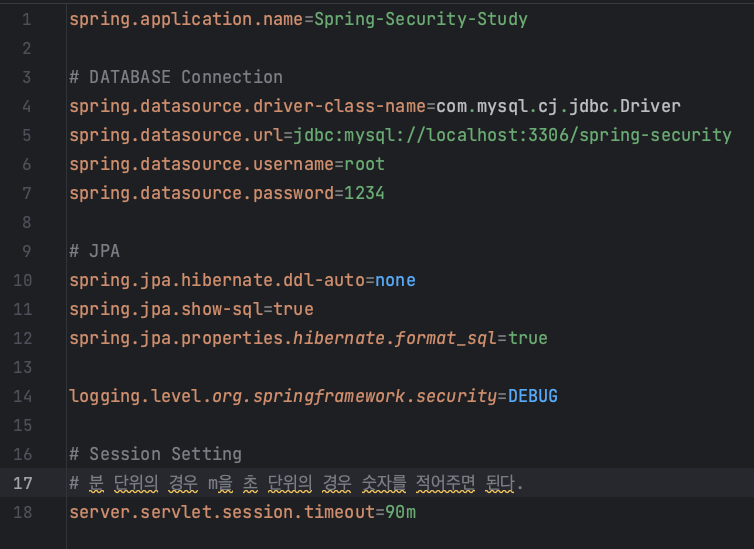This screenshot has height=549, width=754.
Task: Click line number 14 in the gutter
Action: pos(23,396)
